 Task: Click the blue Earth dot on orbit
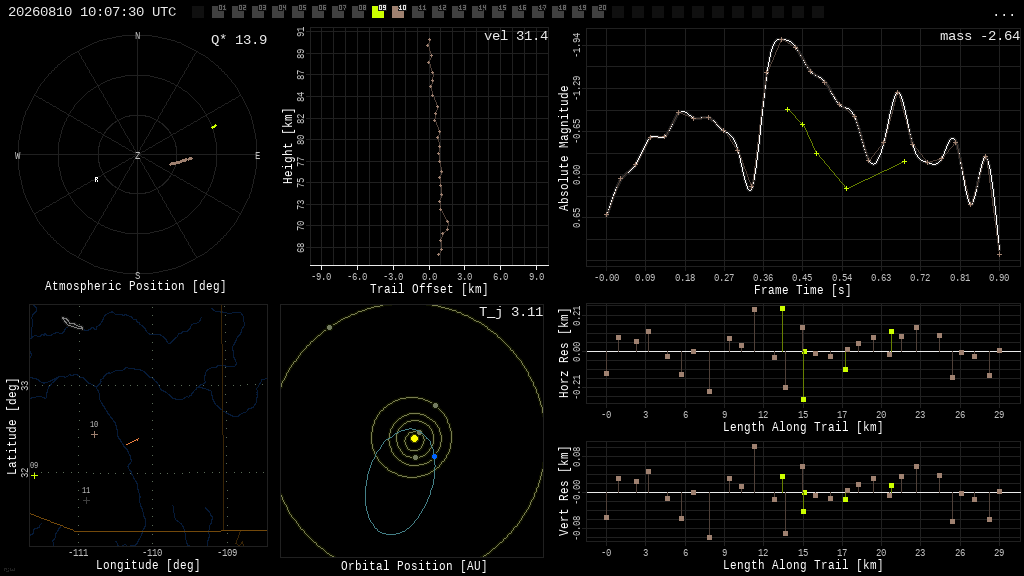point(435,456)
